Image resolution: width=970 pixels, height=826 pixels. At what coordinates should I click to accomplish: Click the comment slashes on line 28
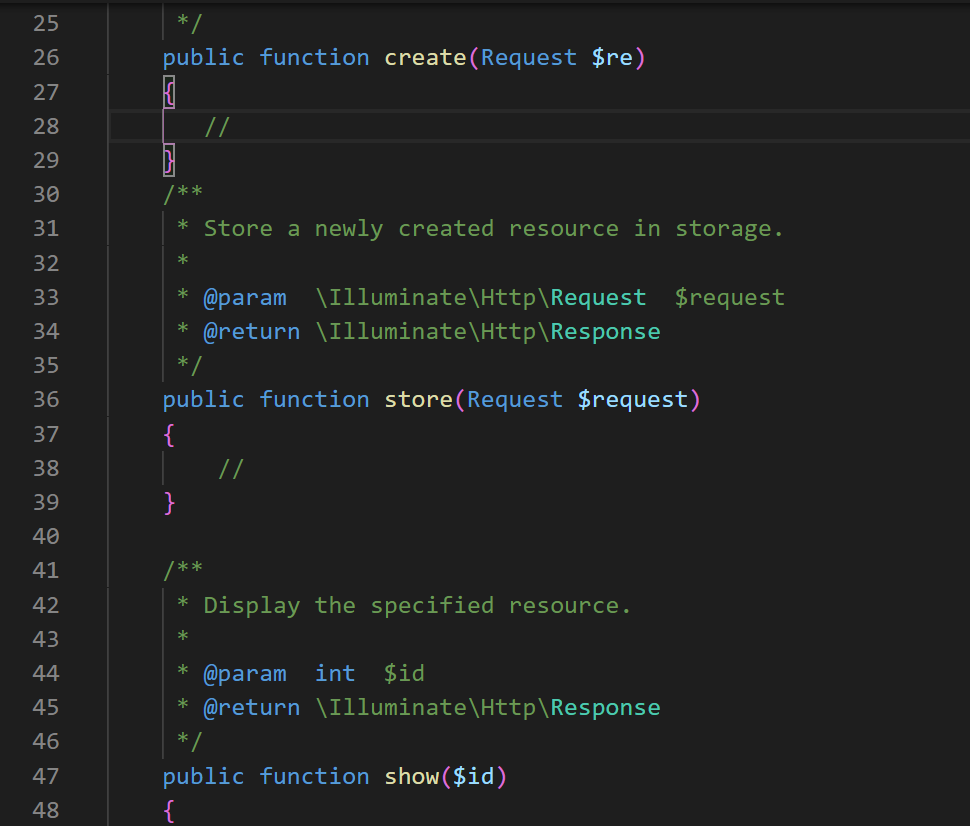(217, 126)
